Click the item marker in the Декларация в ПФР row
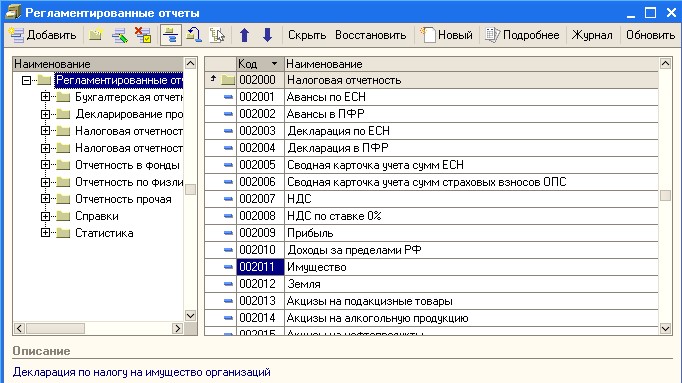This screenshot has height=383, width=682. (228, 148)
